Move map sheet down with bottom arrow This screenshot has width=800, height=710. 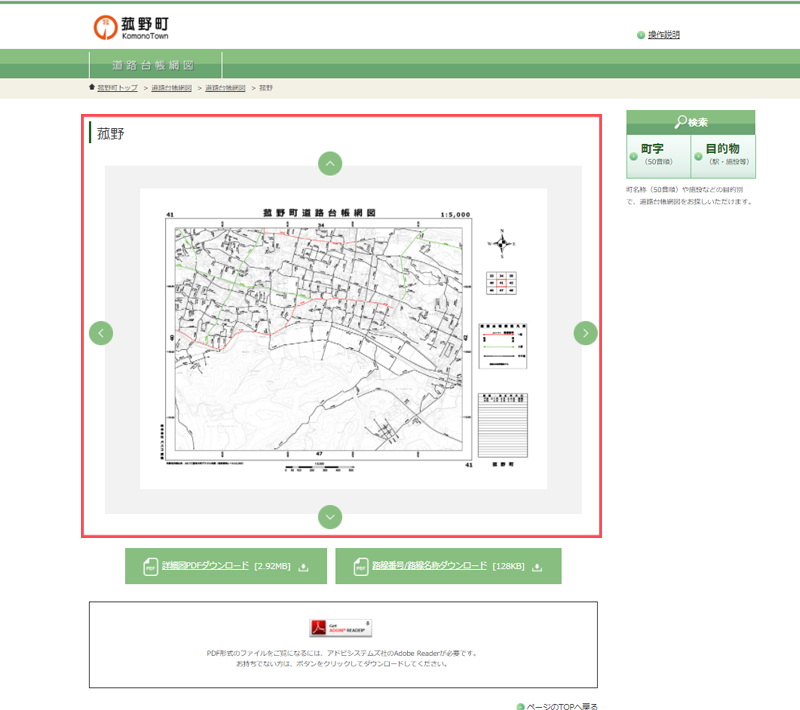point(330,517)
